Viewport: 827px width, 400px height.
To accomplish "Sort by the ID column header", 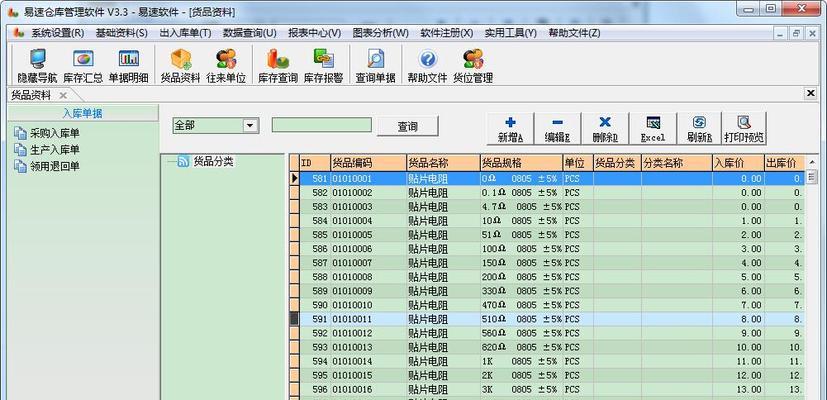I will click(315, 163).
